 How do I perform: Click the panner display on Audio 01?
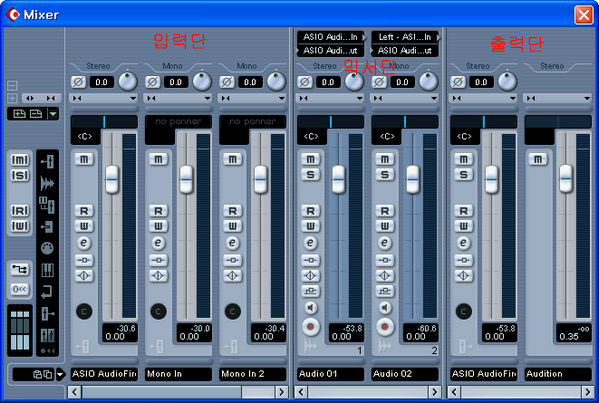[330, 122]
